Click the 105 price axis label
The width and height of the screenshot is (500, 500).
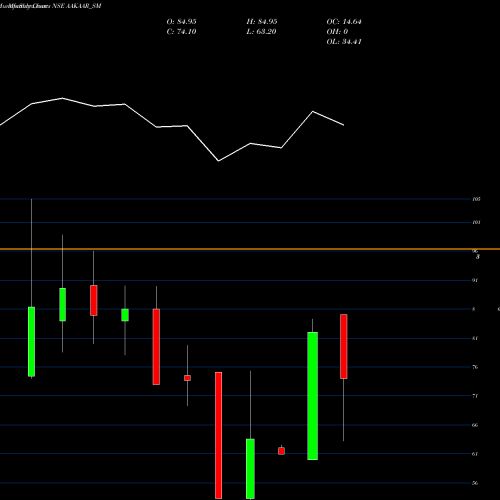tap(476, 199)
